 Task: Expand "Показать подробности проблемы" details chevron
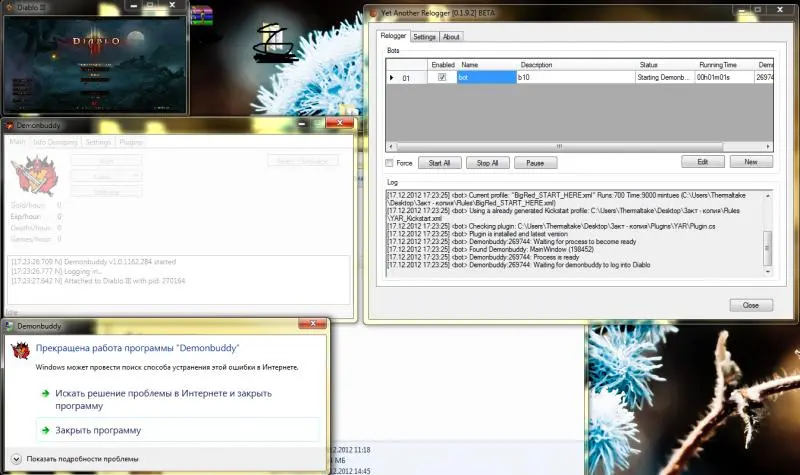[x=17, y=459]
